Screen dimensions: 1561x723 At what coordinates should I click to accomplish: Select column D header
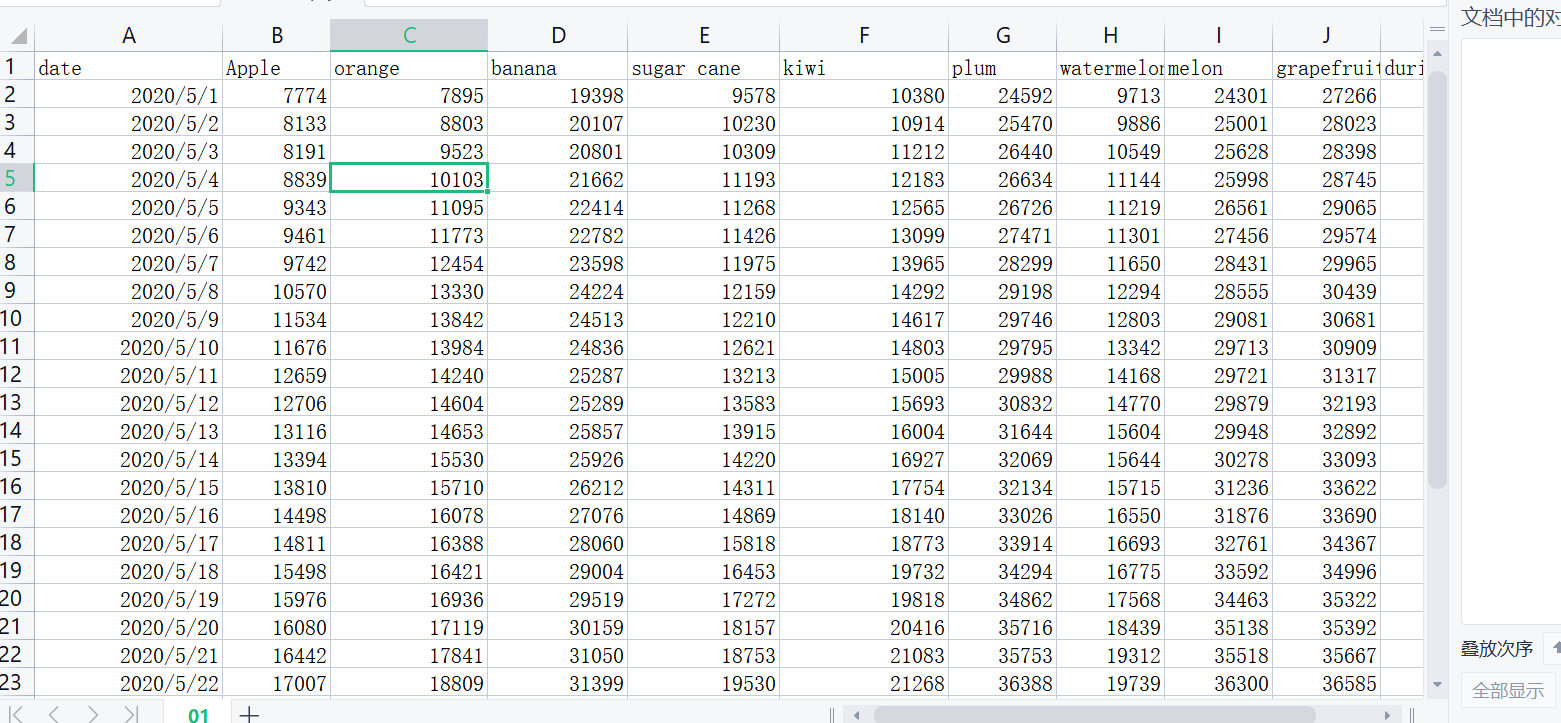(x=558, y=36)
